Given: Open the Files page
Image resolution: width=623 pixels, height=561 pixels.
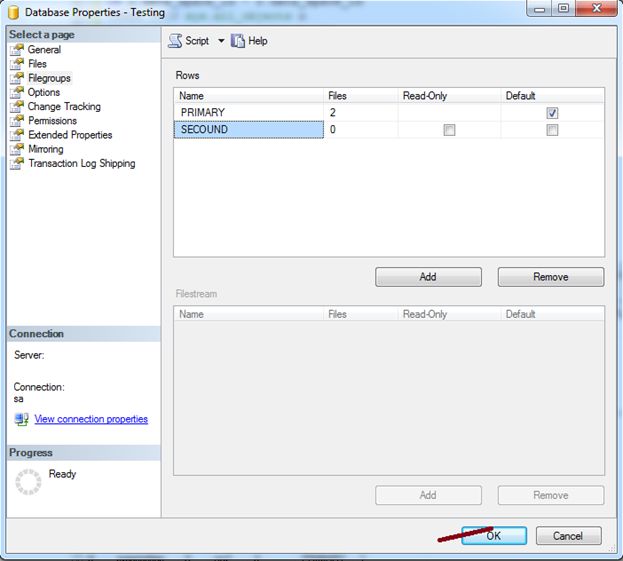Looking at the screenshot, I should point(37,64).
